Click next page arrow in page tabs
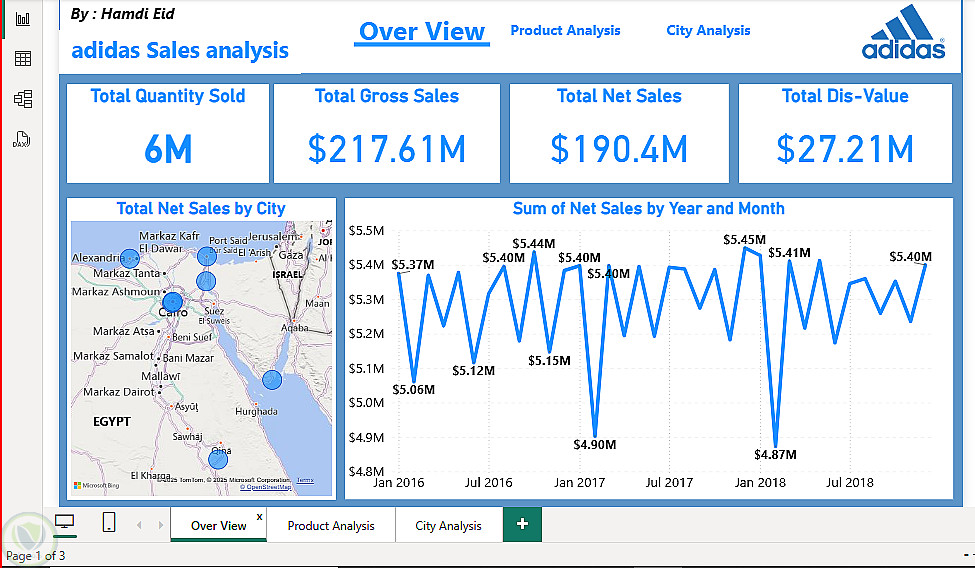975x568 pixels. [x=160, y=525]
